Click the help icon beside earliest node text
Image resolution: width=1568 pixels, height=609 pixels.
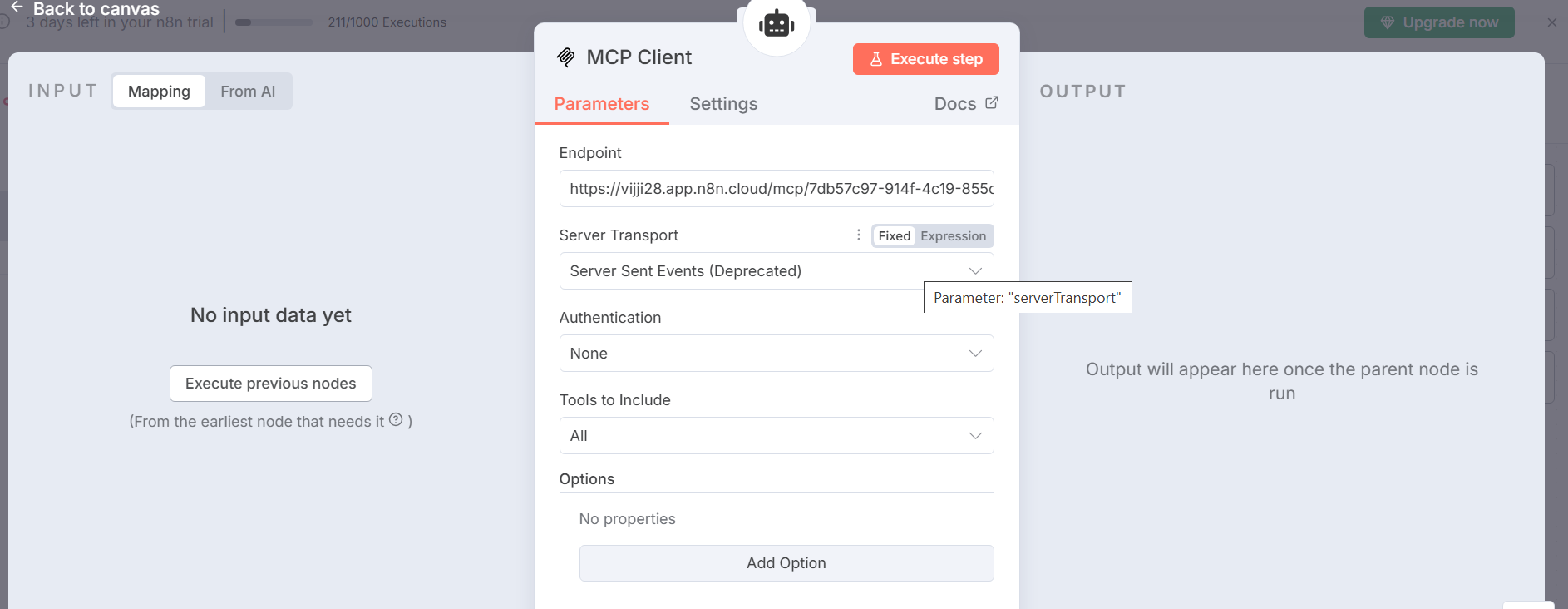396,420
